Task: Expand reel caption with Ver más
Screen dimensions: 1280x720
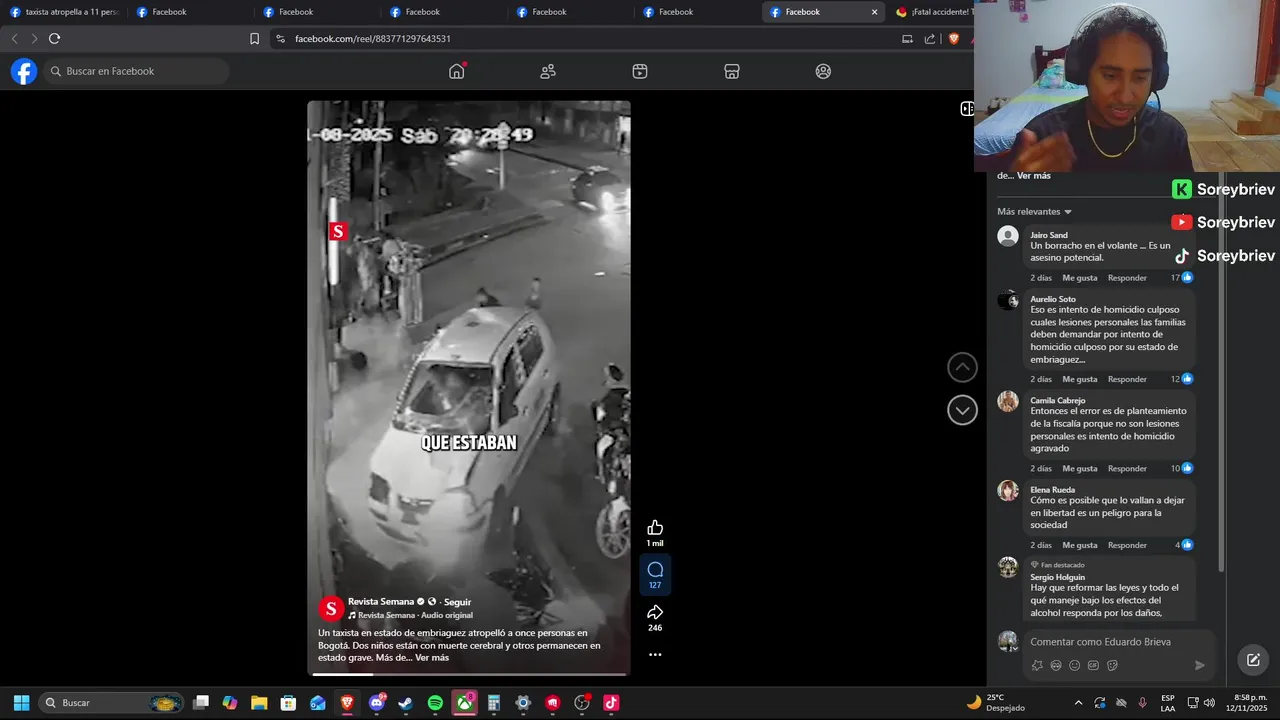Action: 432,658
